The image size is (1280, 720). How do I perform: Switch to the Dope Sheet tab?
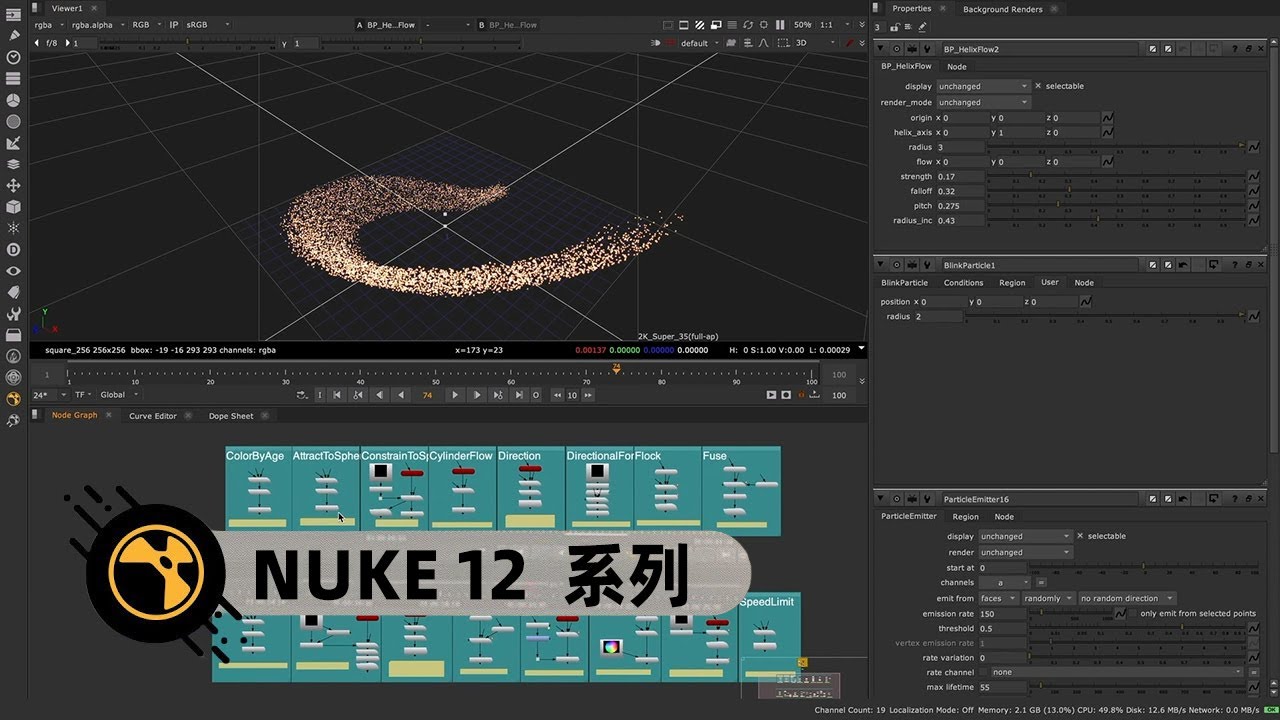231,416
